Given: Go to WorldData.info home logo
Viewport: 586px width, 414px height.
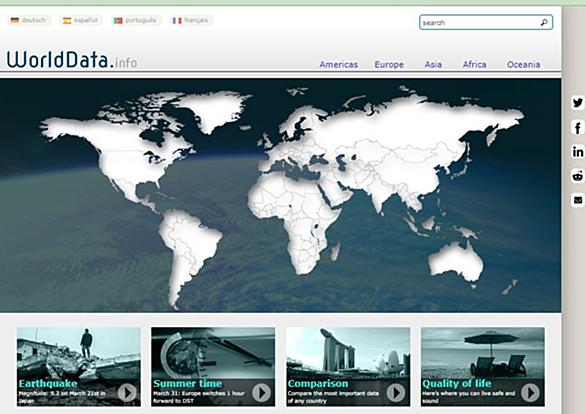Looking at the screenshot, I should click(x=72, y=59).
